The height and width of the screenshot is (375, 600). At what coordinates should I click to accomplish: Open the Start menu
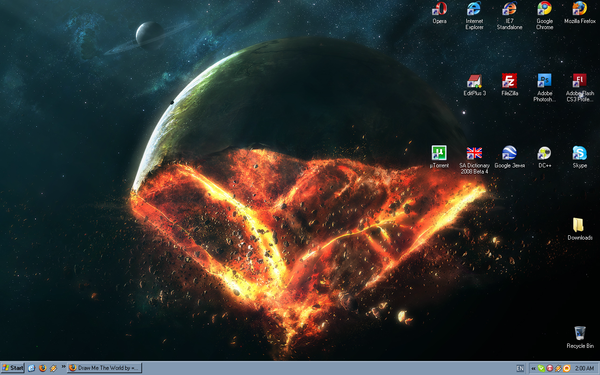(13, 368)
